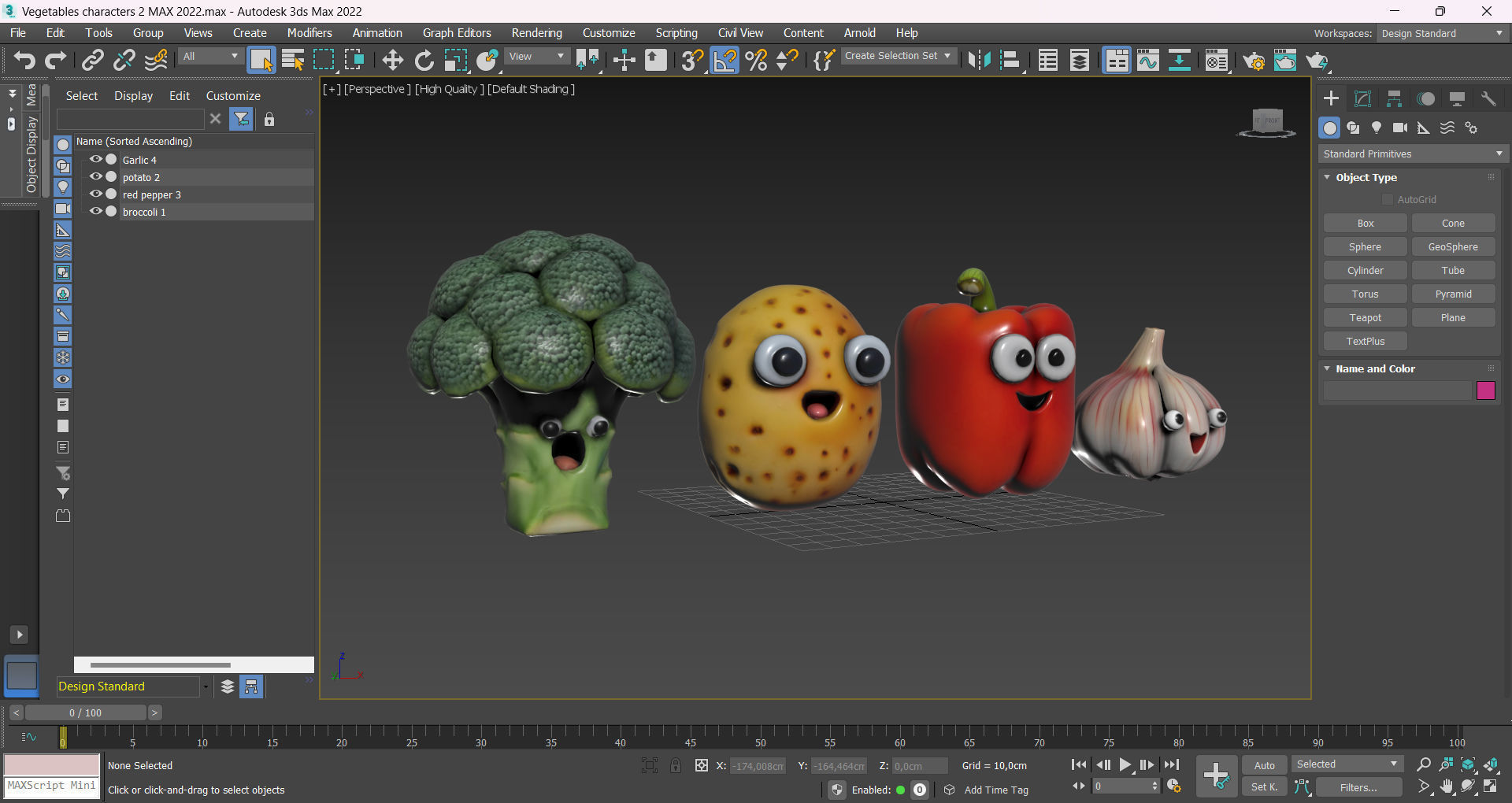Create a Teapot primitive
Viewport: 1512px width, 803px height.
(x=1366, y=317)
